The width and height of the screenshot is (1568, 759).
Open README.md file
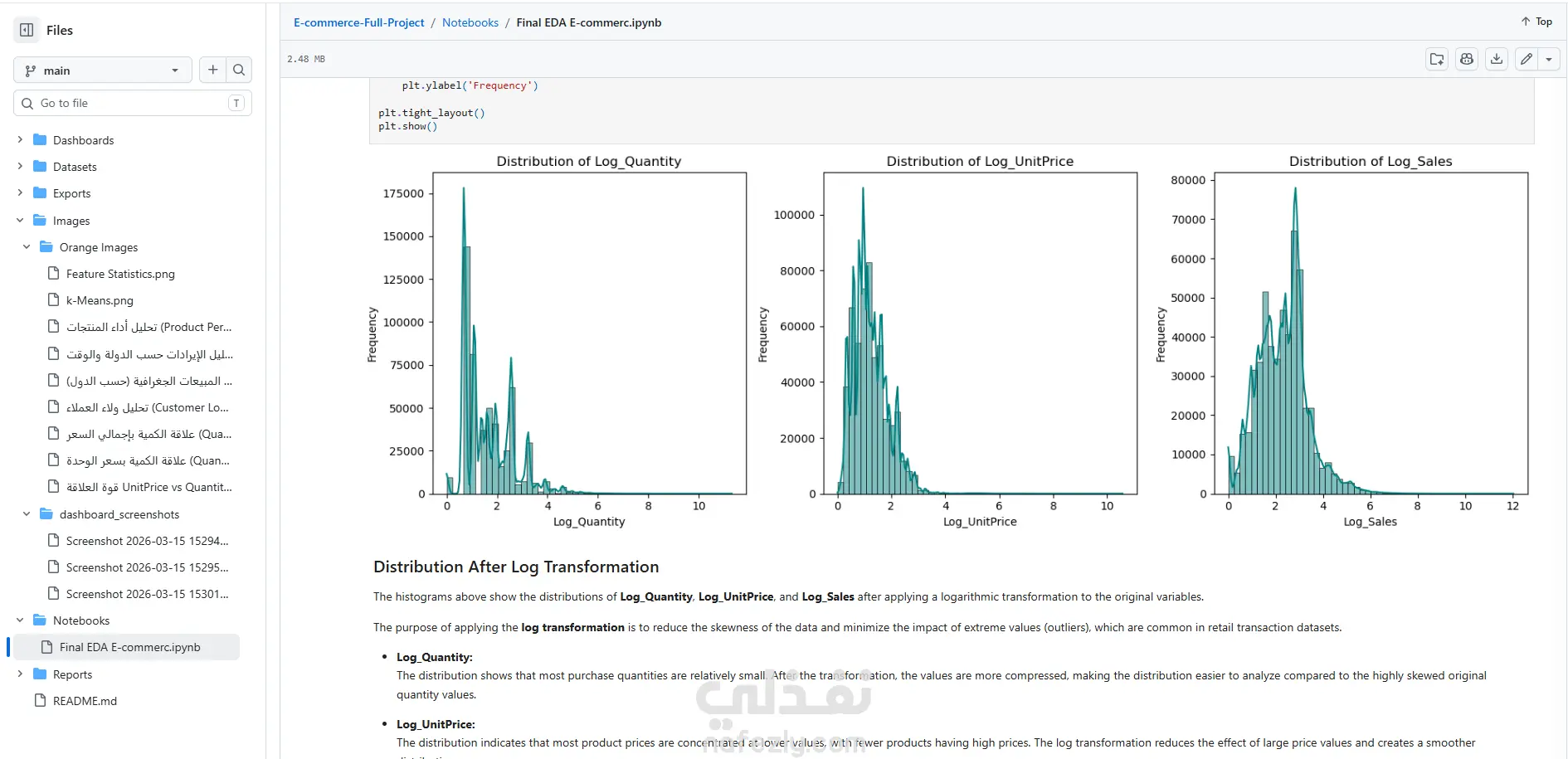[x=85, y=701]
